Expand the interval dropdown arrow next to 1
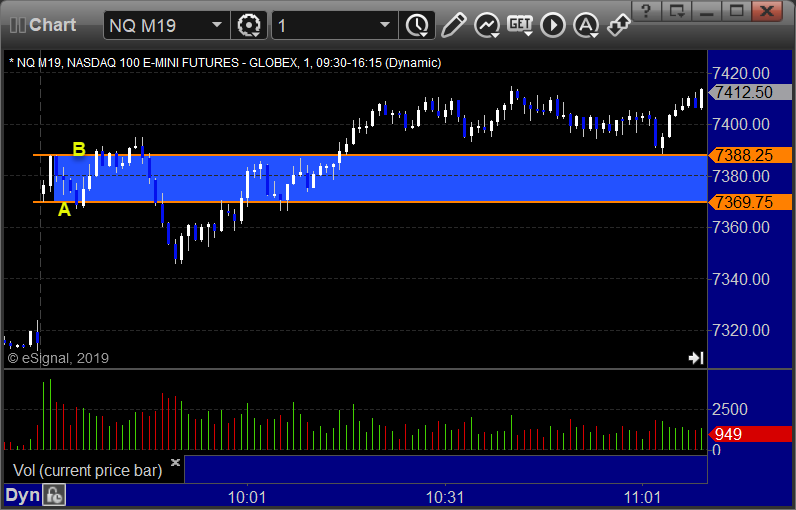This screenshot has width=796, height=510. coord(385,24)
